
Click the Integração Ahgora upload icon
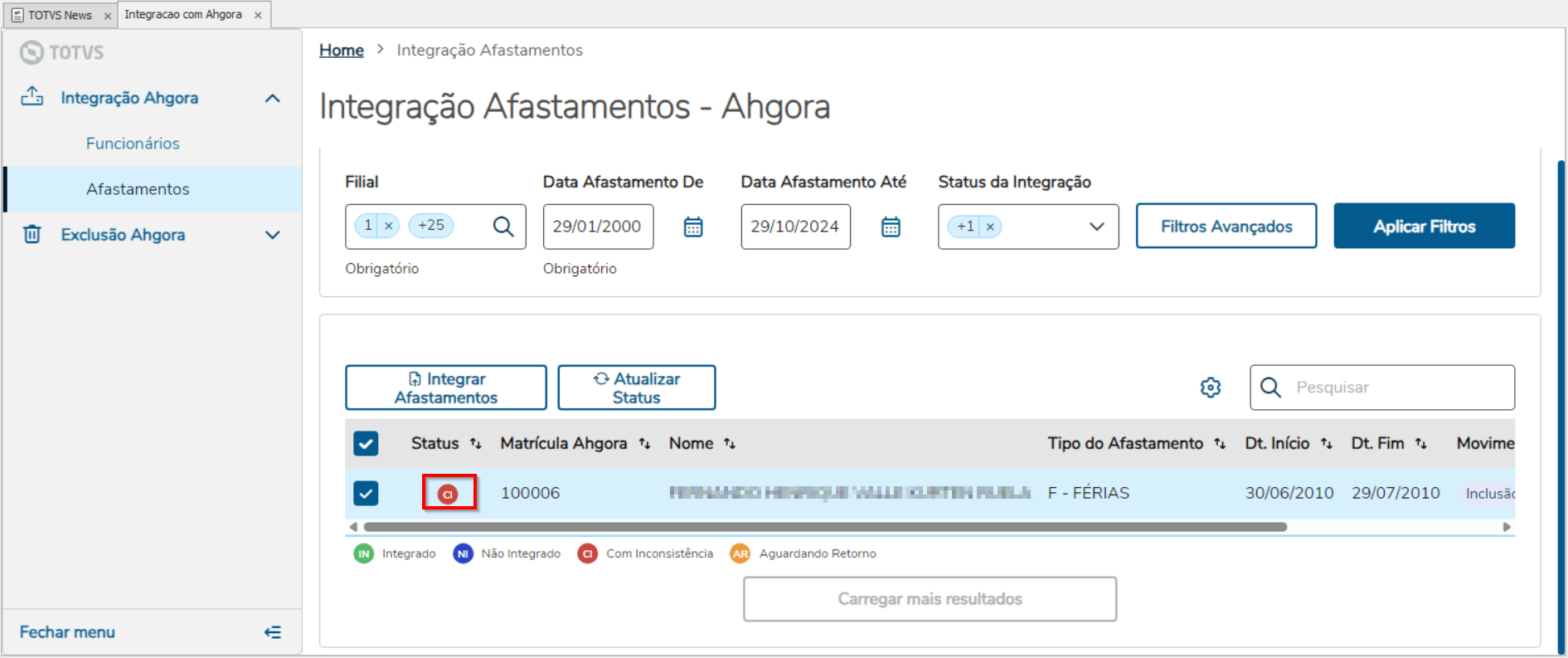(x=32, y=97)
